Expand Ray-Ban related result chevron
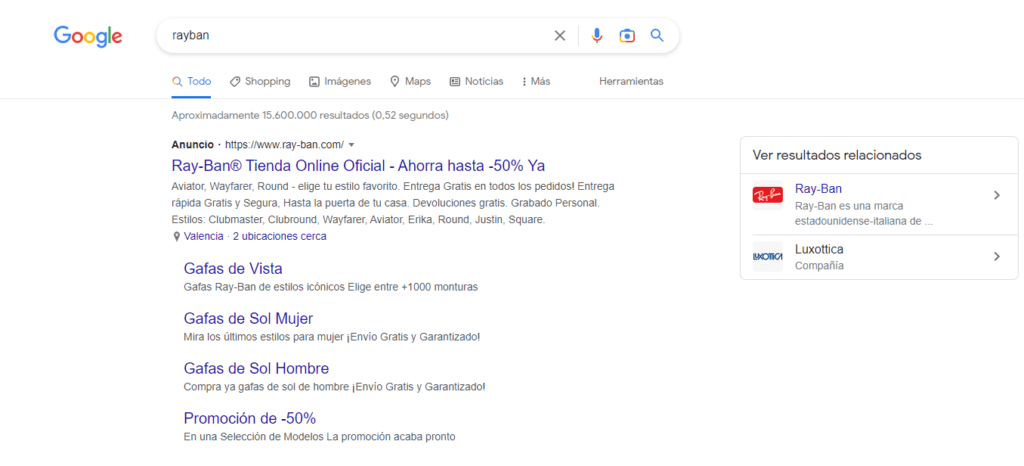This screenshot has height=466, width=1024. click(x=997, y=195)
